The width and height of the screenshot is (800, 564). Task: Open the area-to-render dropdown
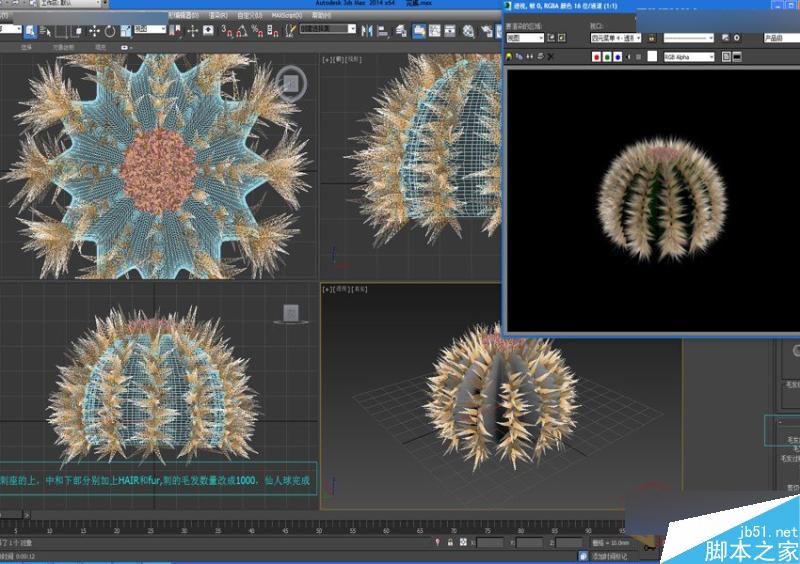click(x=525, y=38)
